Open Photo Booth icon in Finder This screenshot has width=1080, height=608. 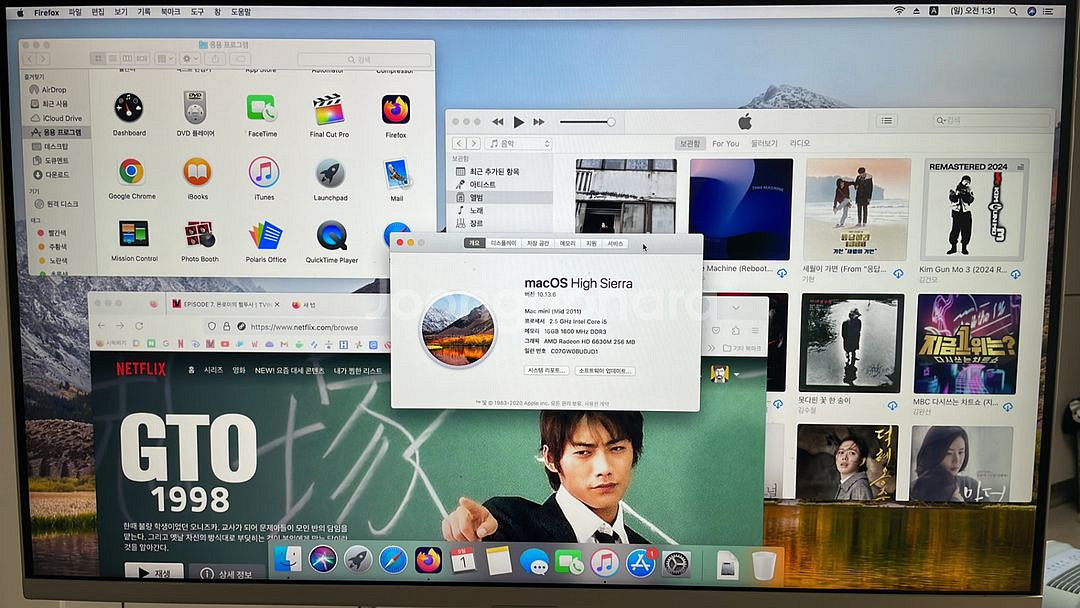(x=200, y=235)
